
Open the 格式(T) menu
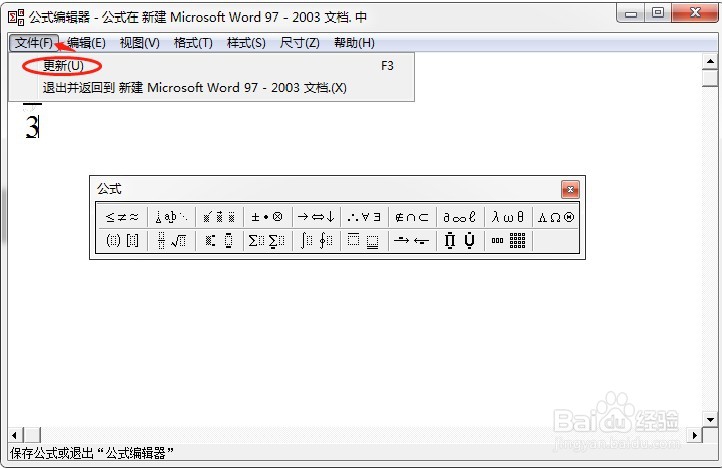[193, 43]
